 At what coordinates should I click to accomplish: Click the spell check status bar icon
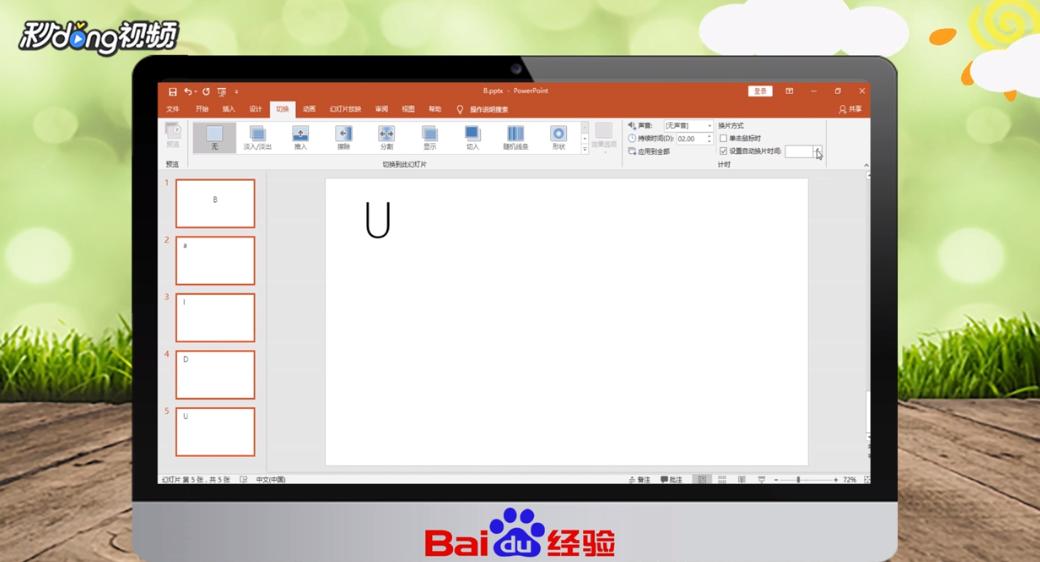[x=243, y=479]
